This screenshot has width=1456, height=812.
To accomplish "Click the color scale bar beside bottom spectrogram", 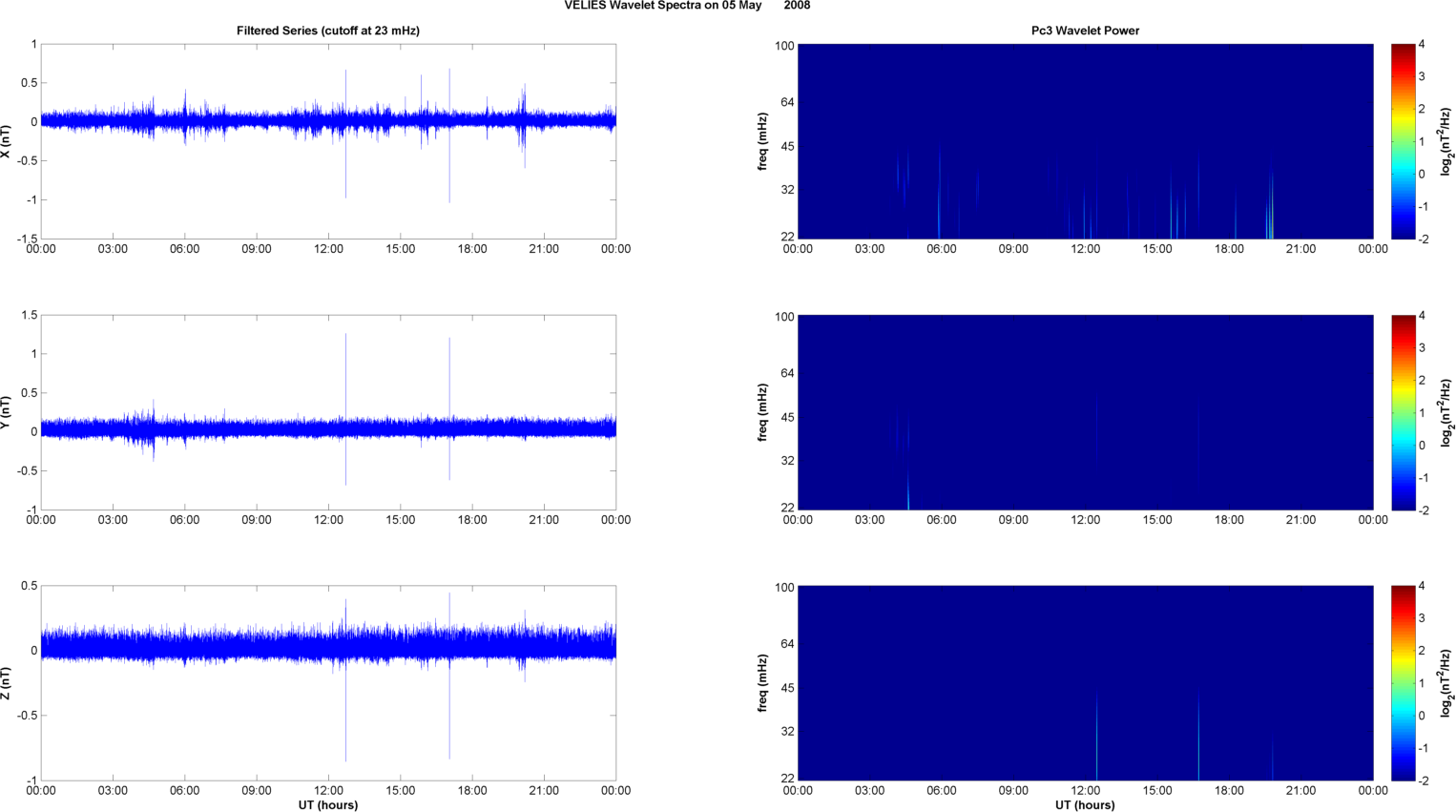I will (x=1403, y=683).
